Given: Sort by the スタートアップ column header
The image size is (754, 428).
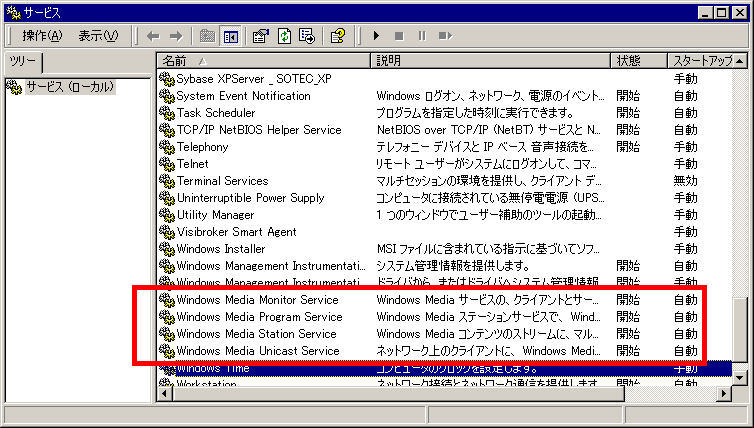Looking at the screenshot, I should pyautogui.click(x=700, y=61).
